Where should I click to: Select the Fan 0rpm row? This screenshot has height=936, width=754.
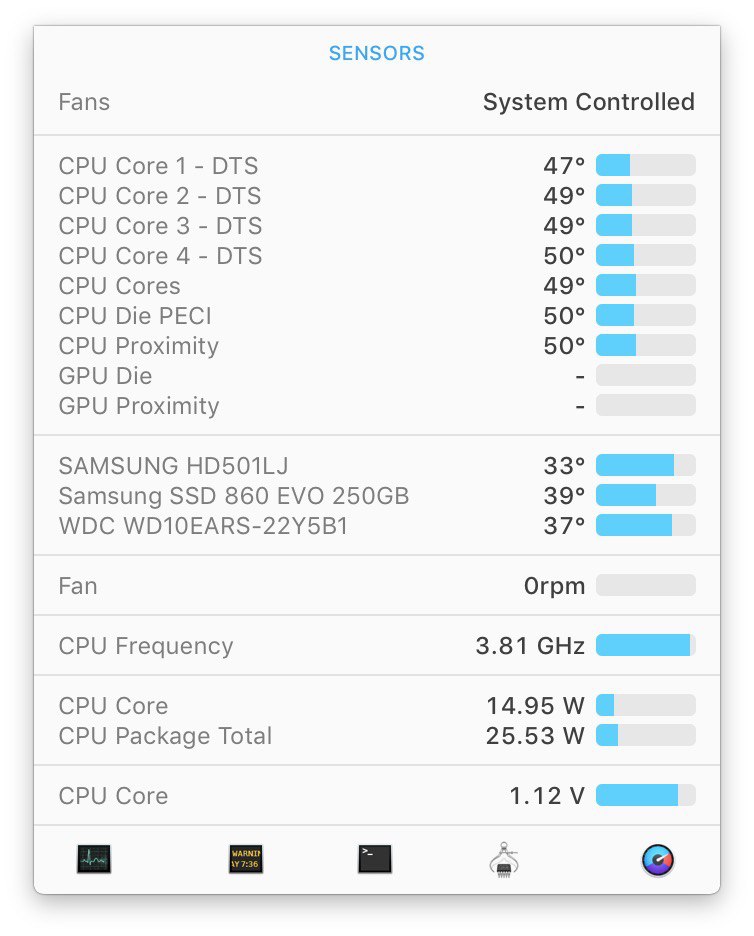click(x=377, y=586)
